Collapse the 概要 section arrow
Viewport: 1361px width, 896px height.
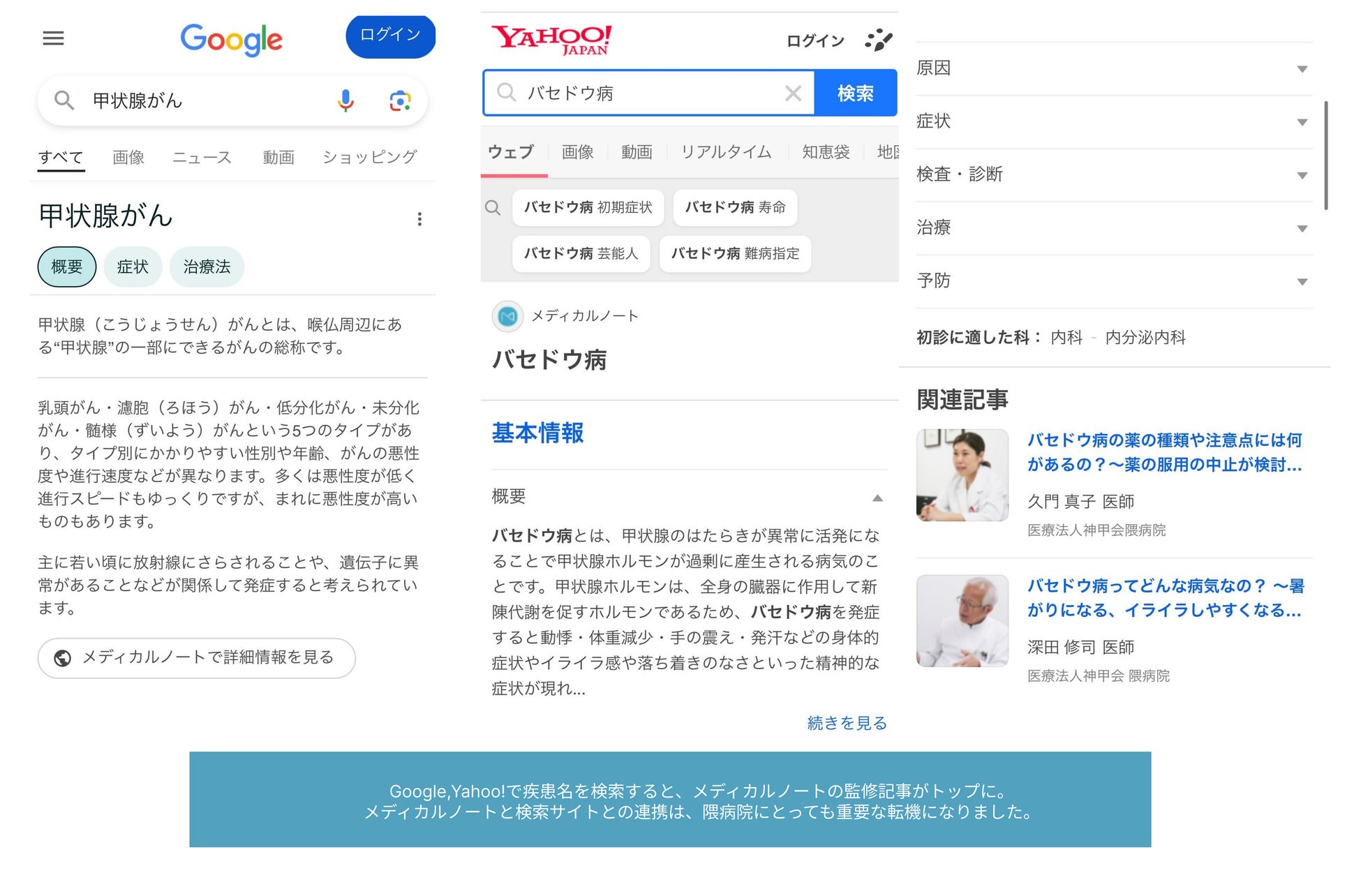[877, 498]
